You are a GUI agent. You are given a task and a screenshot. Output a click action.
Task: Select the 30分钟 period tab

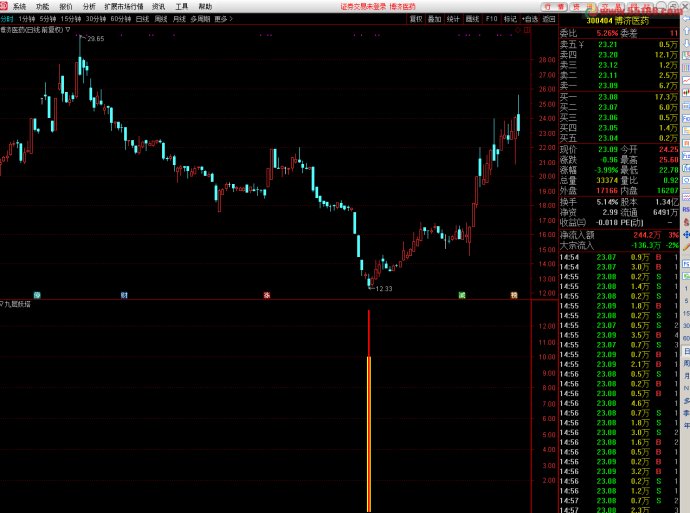coord(96,19)
